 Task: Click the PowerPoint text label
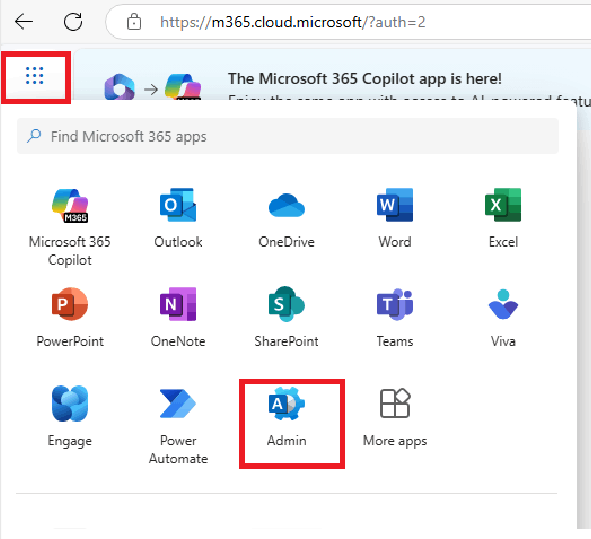[x=70, y=341]
